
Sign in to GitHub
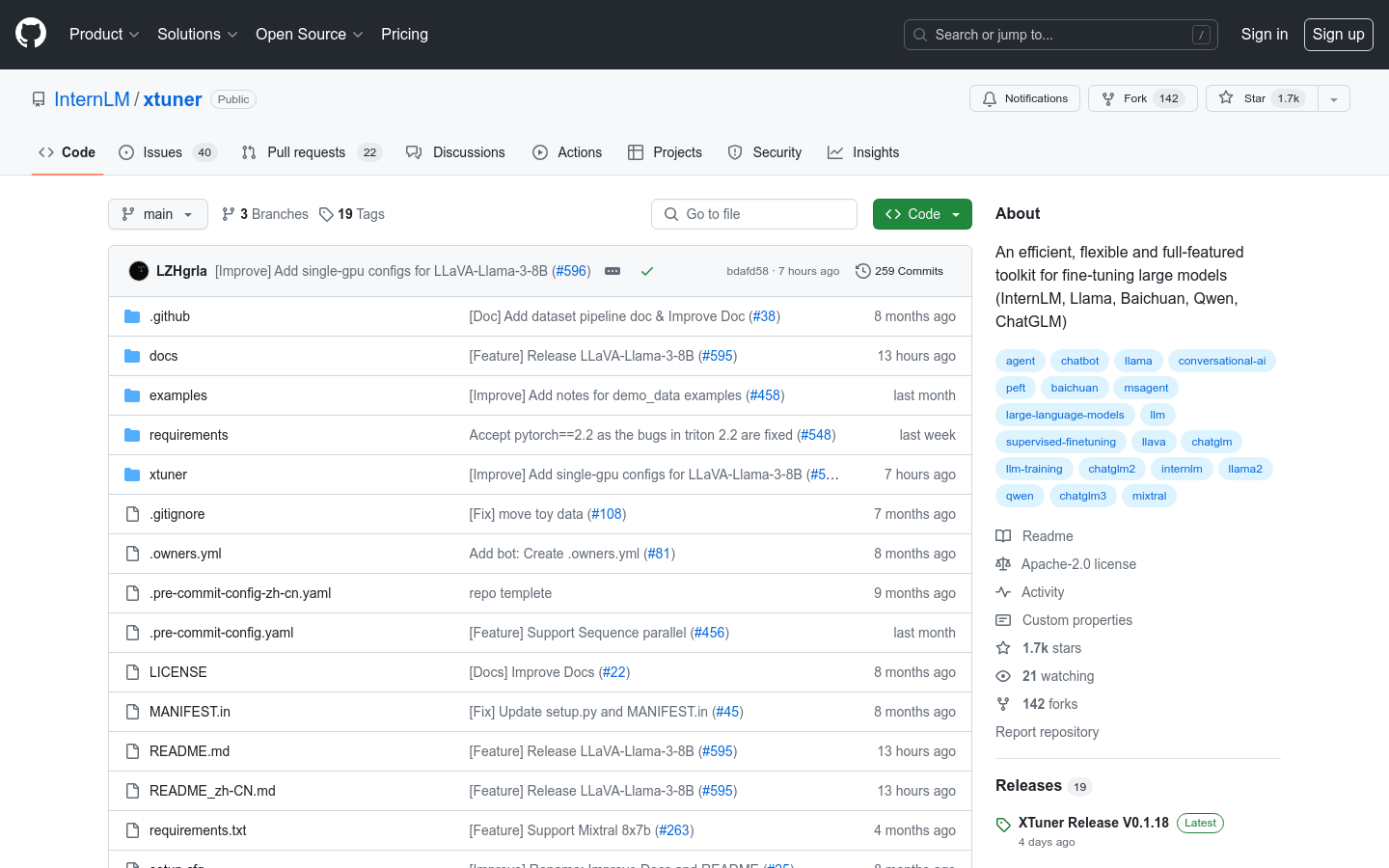pyautogui.click(x=1264, y=34)
